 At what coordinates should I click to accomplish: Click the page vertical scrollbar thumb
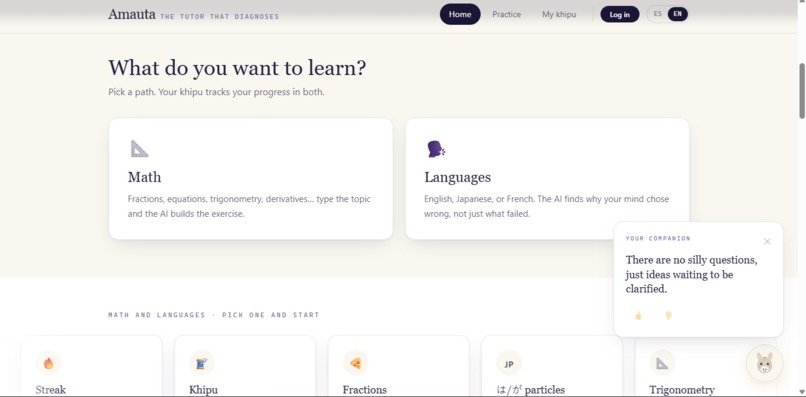(x=801, y=91)
